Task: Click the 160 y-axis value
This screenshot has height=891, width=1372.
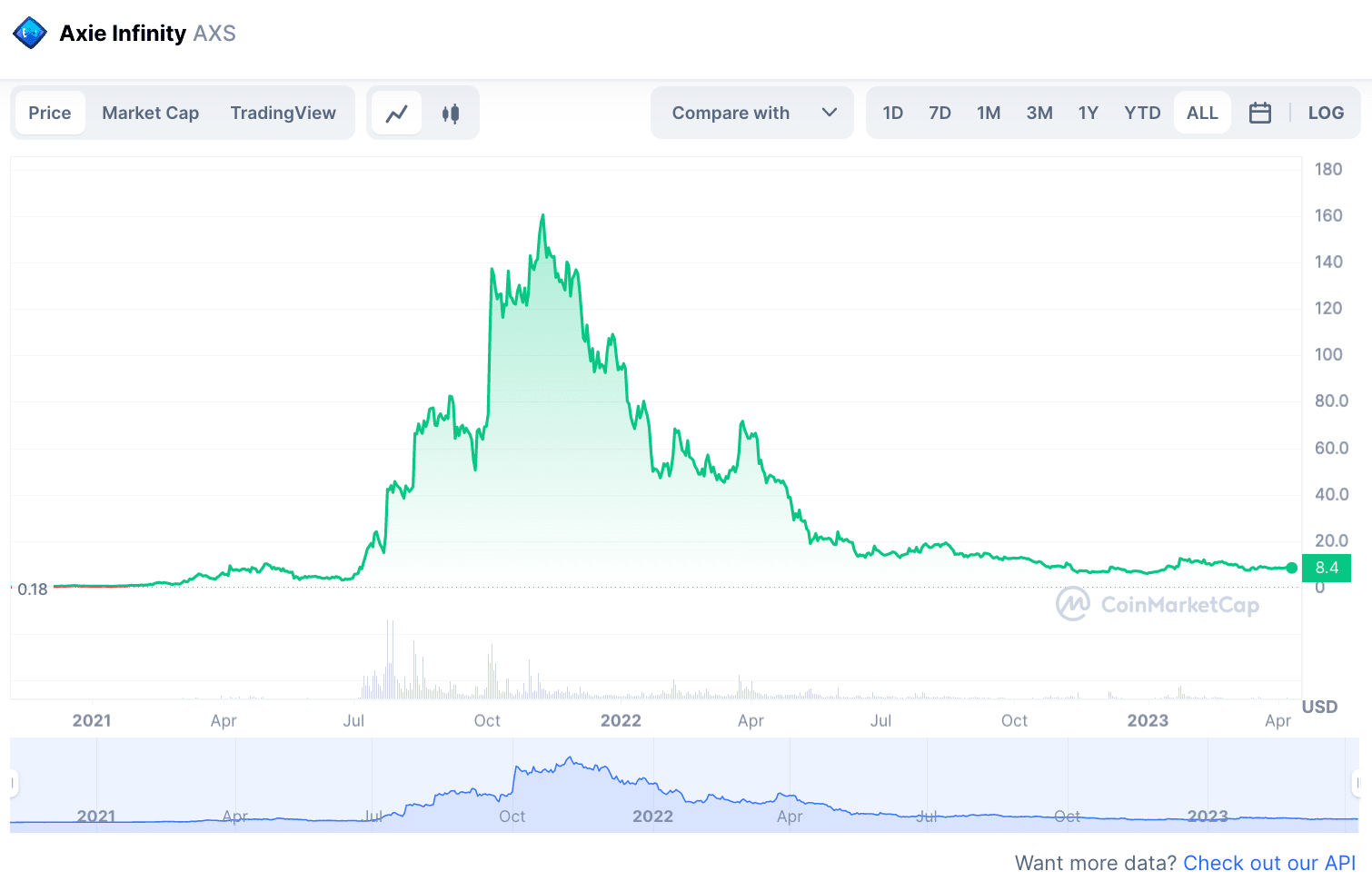Action: (x=1328, y=215)
